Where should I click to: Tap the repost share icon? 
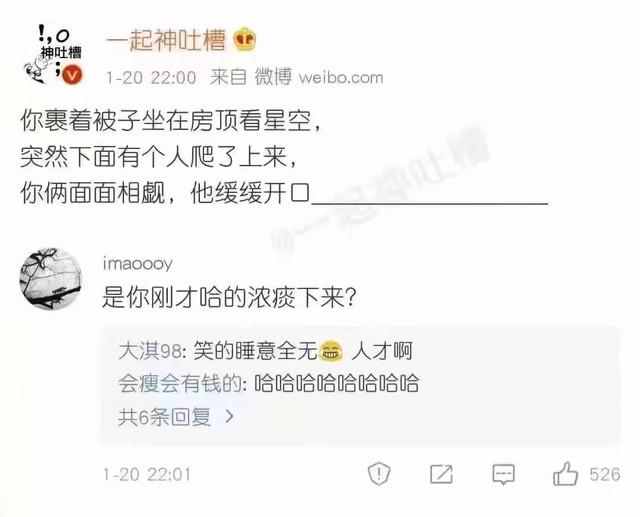click(x=441, y=474)
